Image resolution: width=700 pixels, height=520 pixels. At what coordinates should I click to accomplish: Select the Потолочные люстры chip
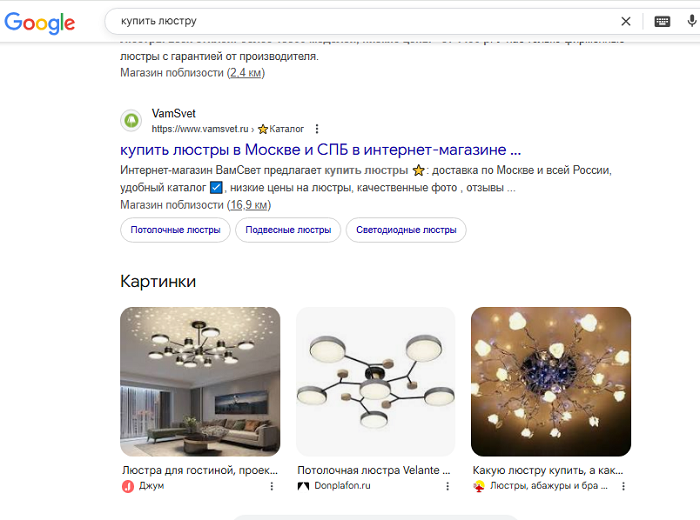click(x=175, y=230)
